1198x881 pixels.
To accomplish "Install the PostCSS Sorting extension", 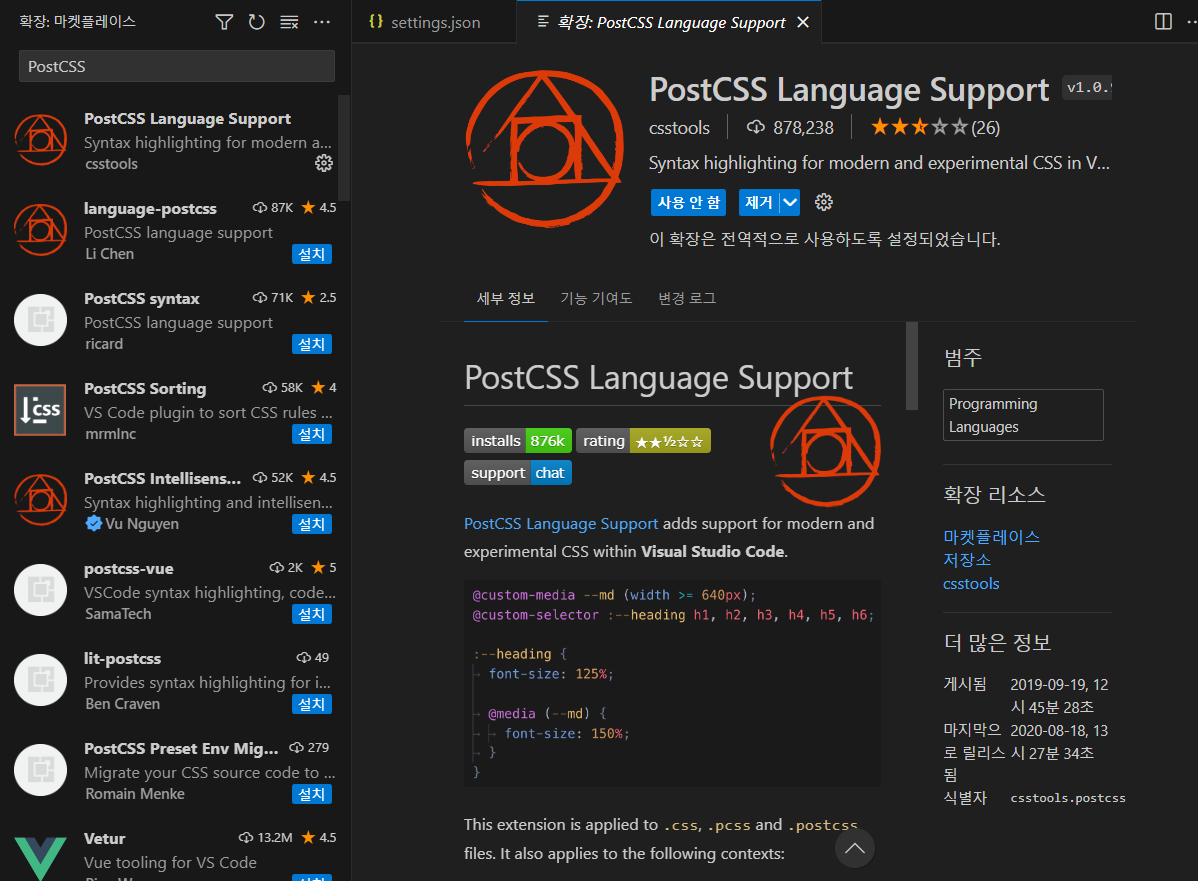I will pyautogui.click(x=312, y=434).
